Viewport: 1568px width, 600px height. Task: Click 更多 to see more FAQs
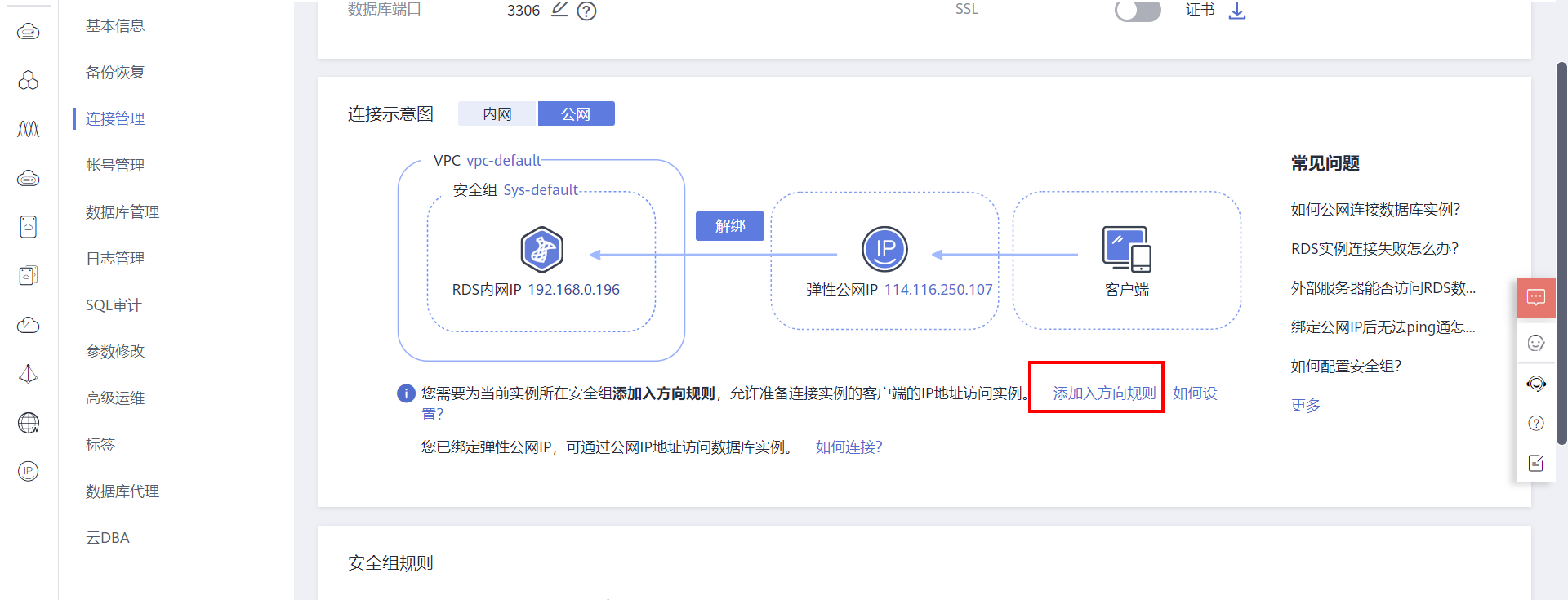tap(1306, 406)
